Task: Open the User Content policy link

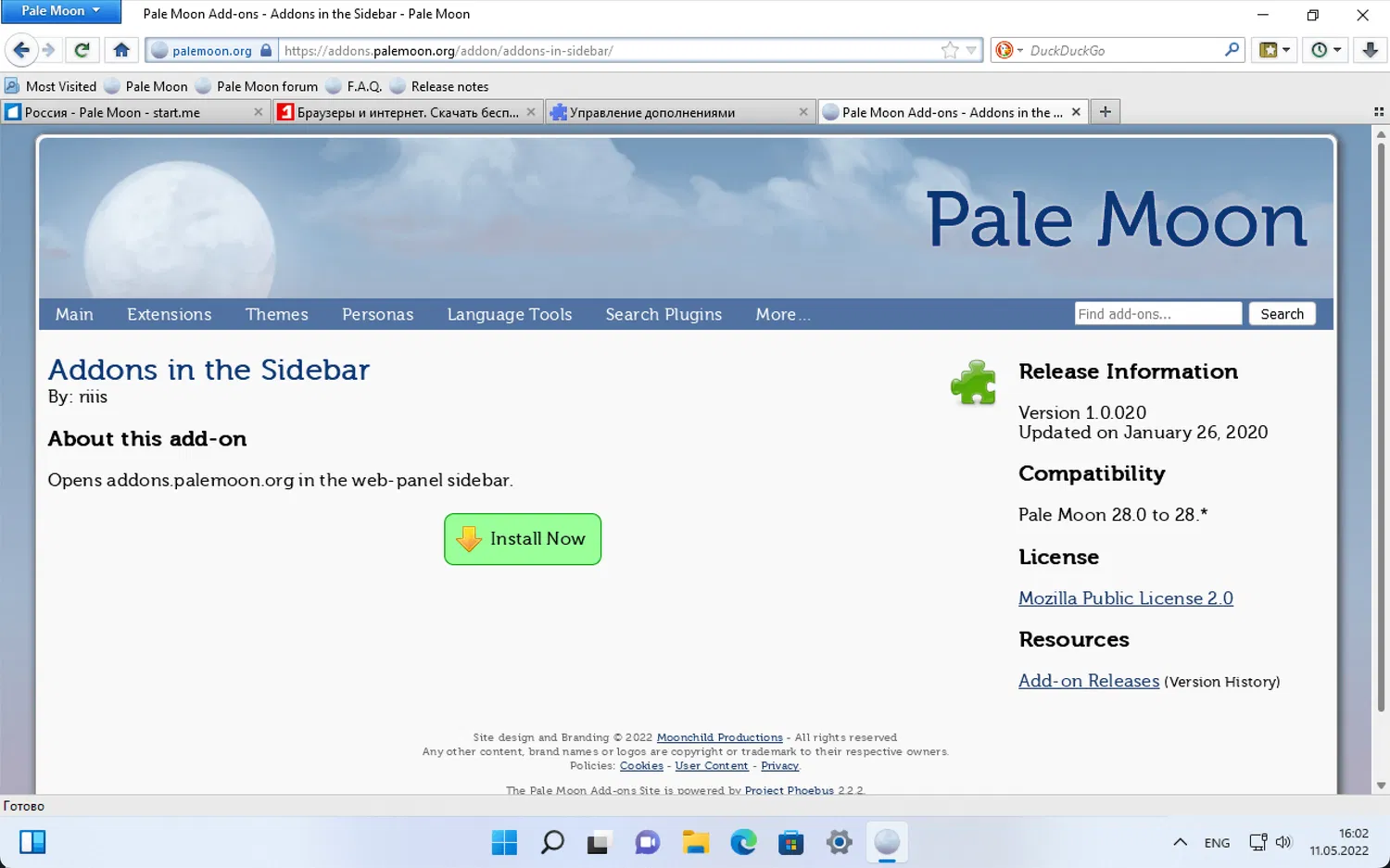Action: (x=712, y=765)
